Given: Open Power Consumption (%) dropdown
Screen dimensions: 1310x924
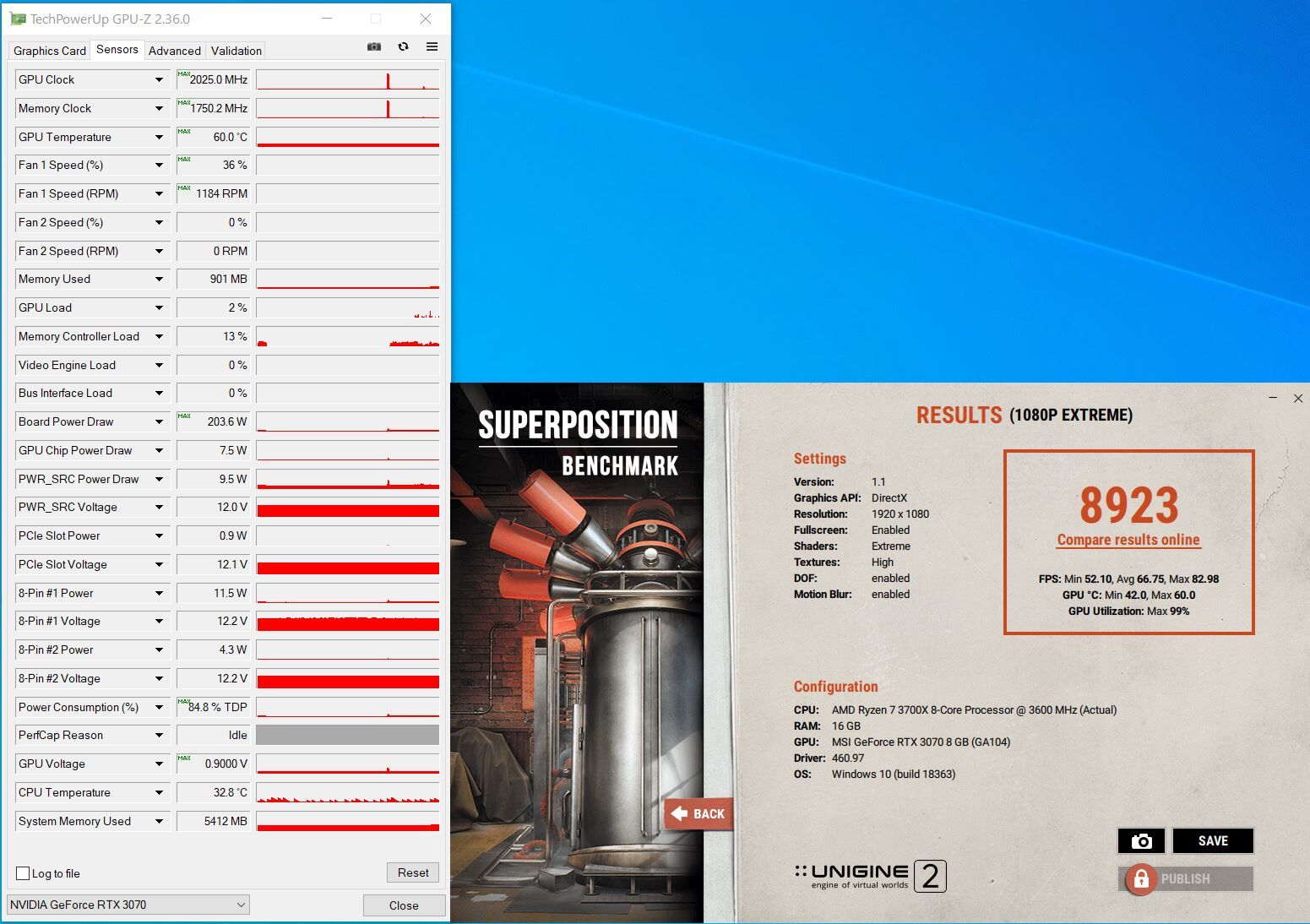Looking at the screenshot, I should [159, 707].
